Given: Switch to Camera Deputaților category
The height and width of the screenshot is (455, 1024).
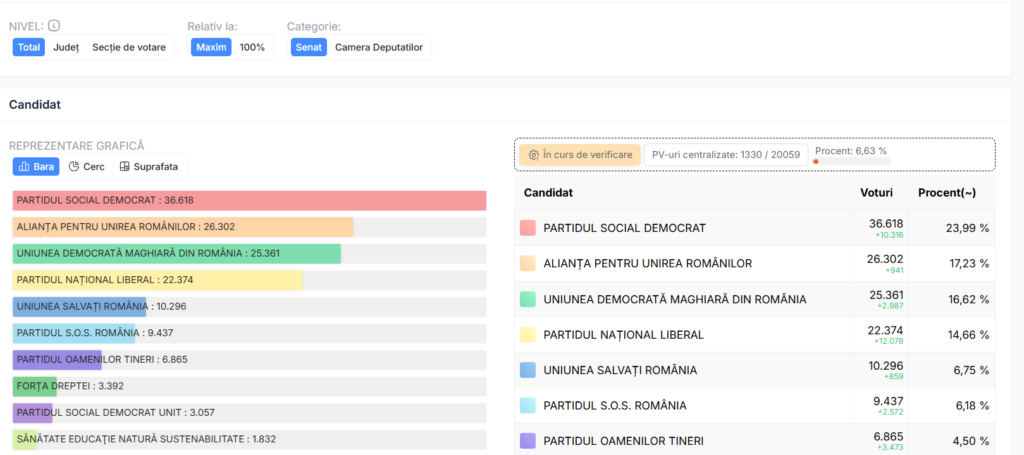Looking at the screenshot, I should pos(378,47).
